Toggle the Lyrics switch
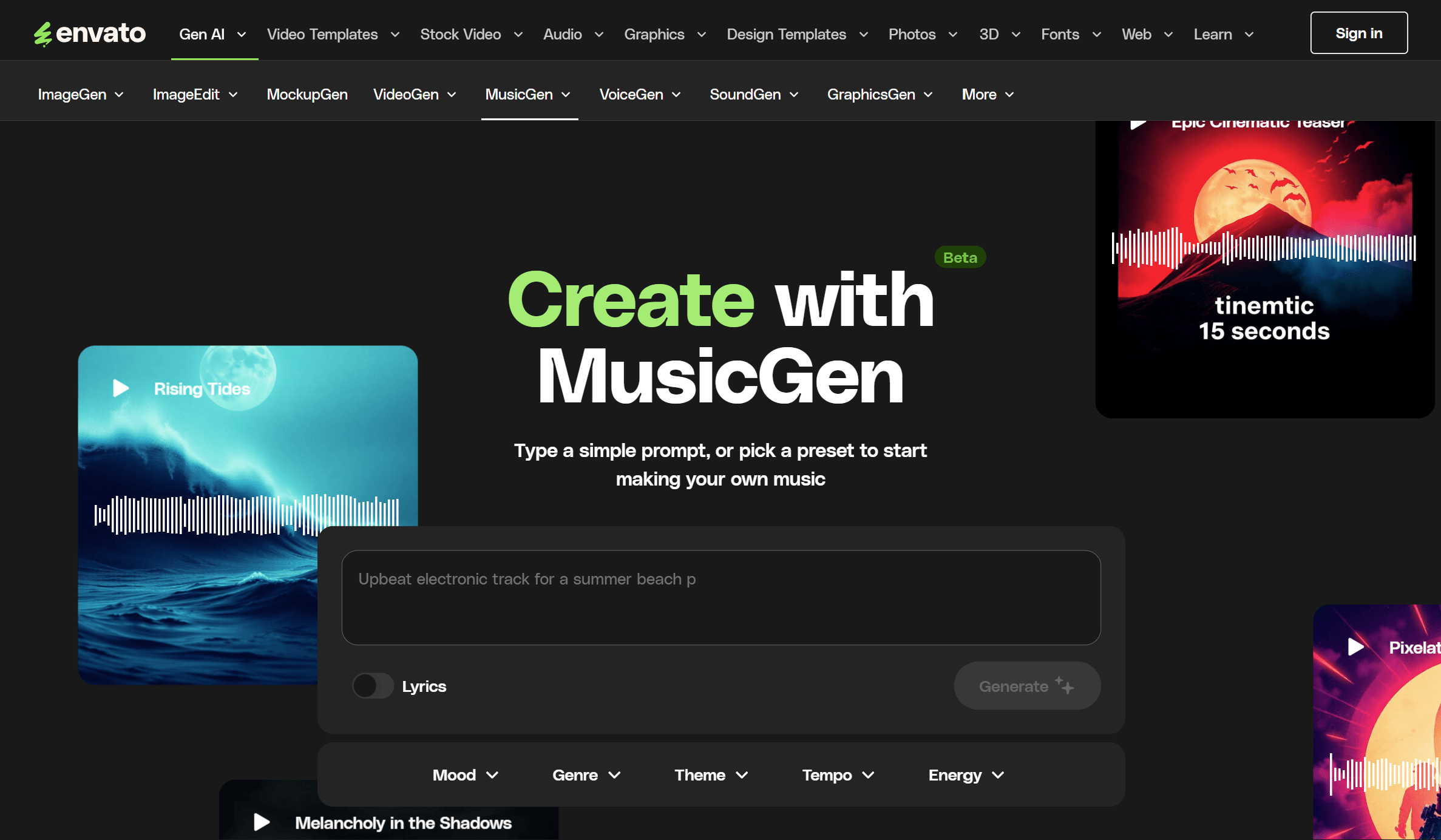 click(x=373, y=686)
